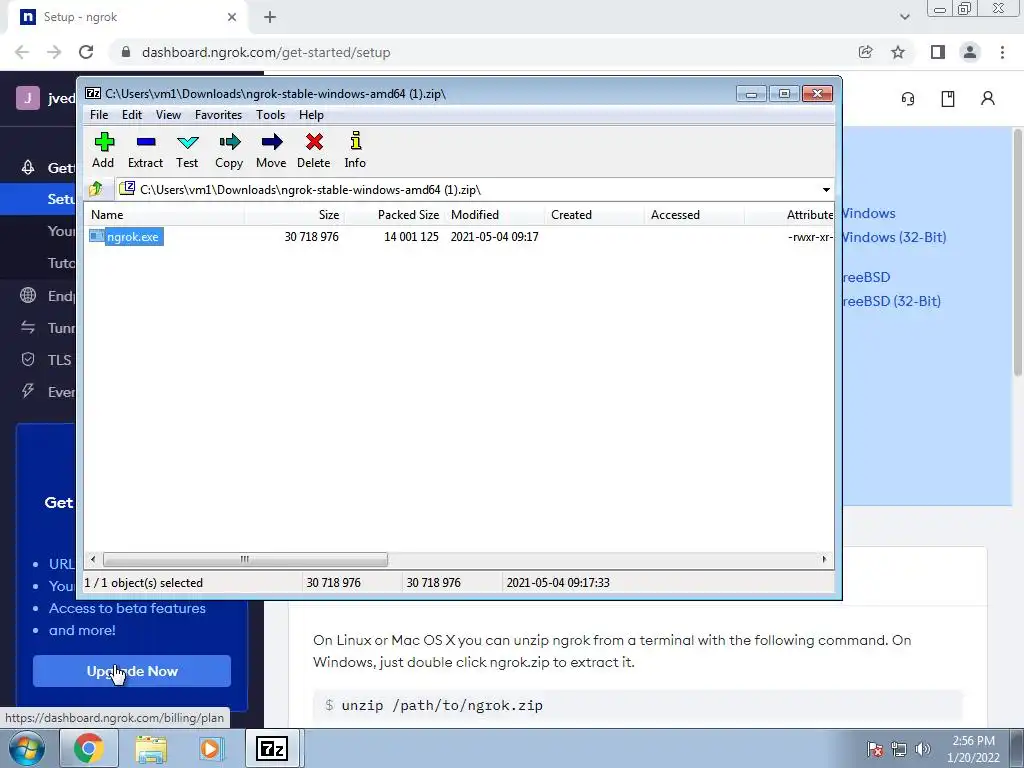This screenshot has height=768, width=1024.
Task: Expand the 7-Zip address path dropdown
Action: pyautogui.click(x=826, y=190)
